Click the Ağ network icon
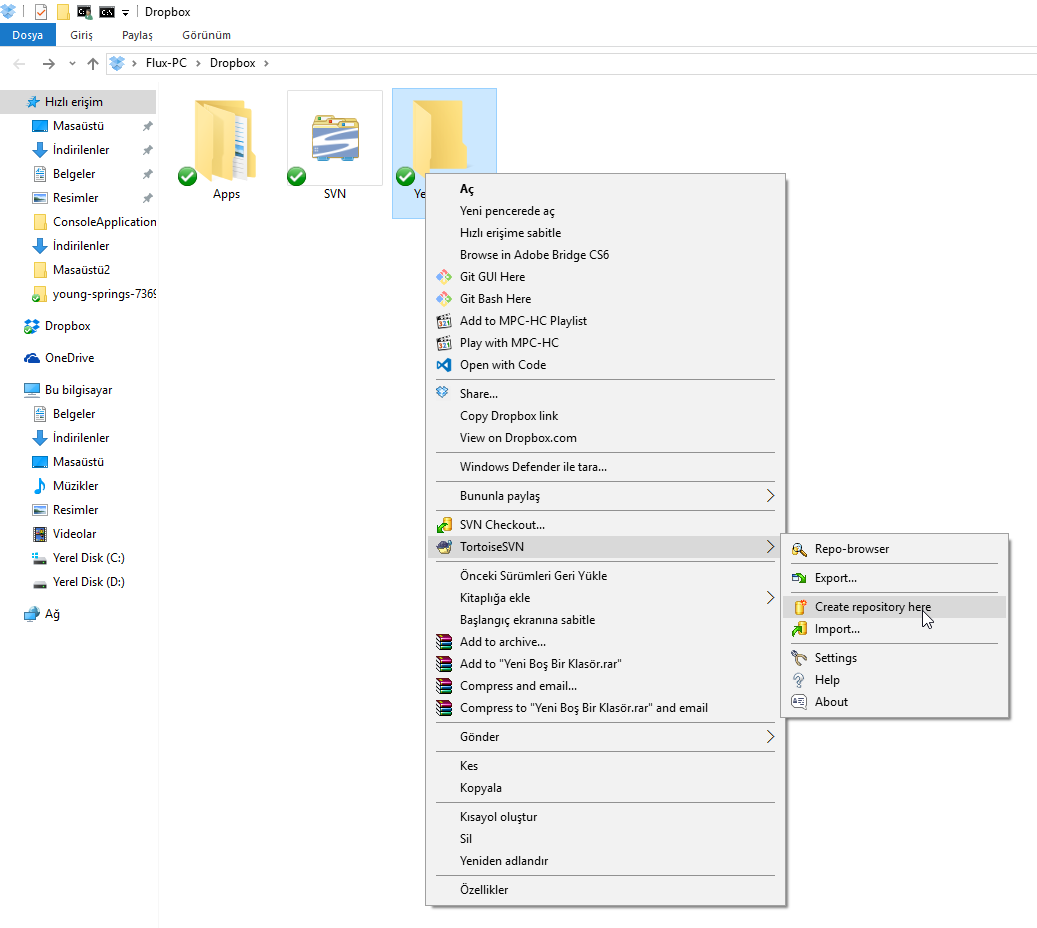The width and height of the screenshot is (1037, 928). [x=32, y=614]
